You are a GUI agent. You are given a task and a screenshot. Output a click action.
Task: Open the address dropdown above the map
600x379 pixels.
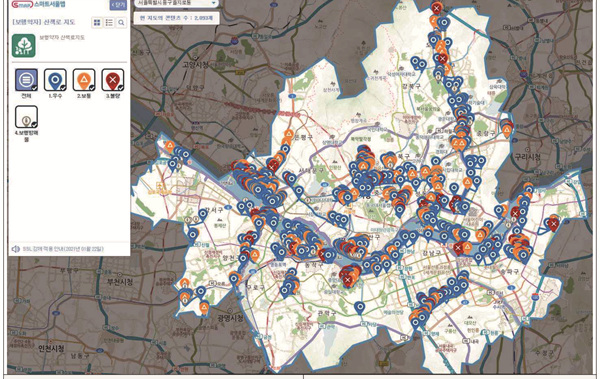[x=176, y=3]
